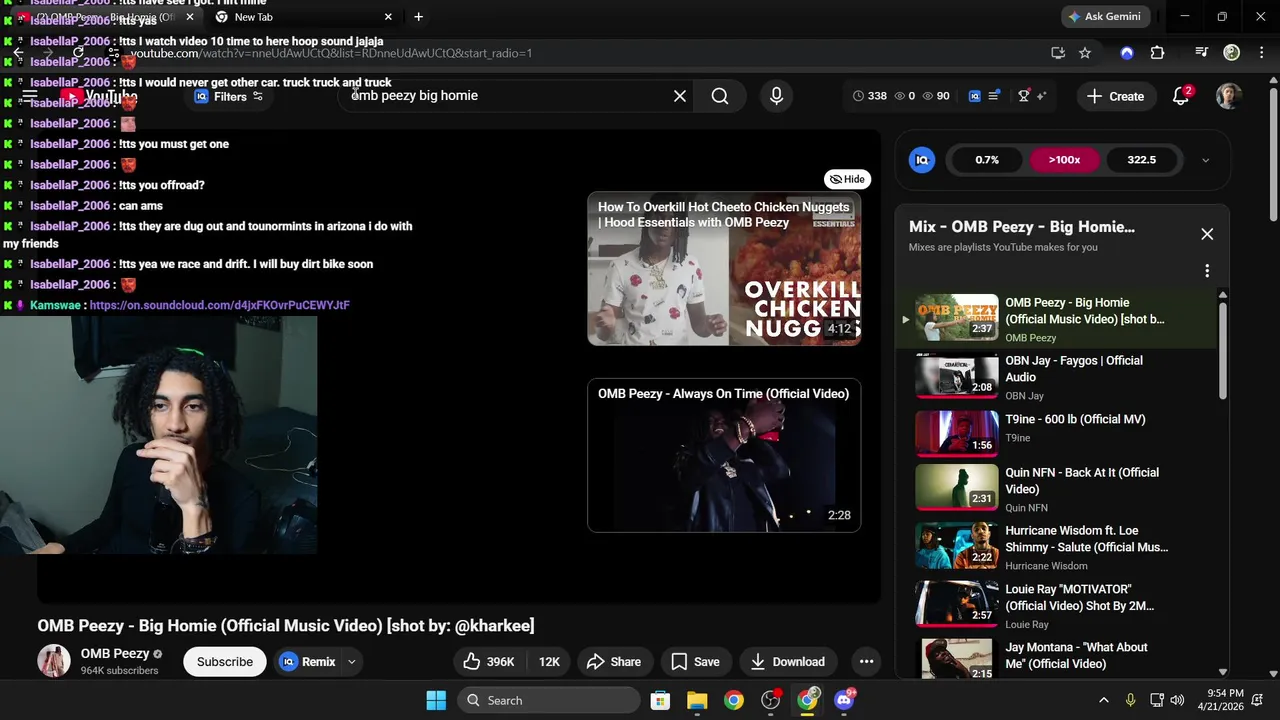Viewport: 1280px width, 720px height.
Task: Click the Windows taskbar search box
Action: (x=549, y=700)
